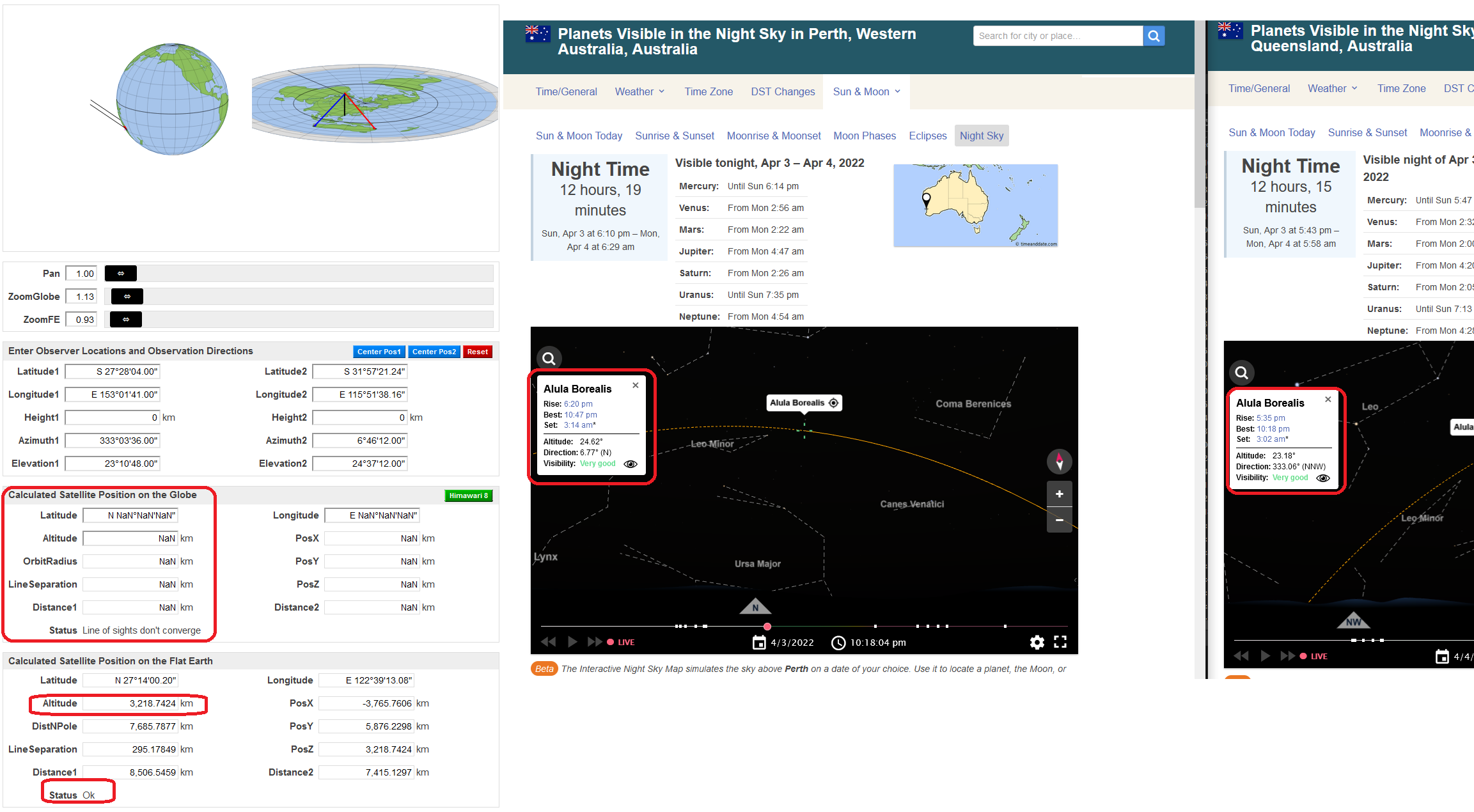This screenshot has width=1474, height=812.
Task: Click the Pan slider handle
Action: [120, 274]
